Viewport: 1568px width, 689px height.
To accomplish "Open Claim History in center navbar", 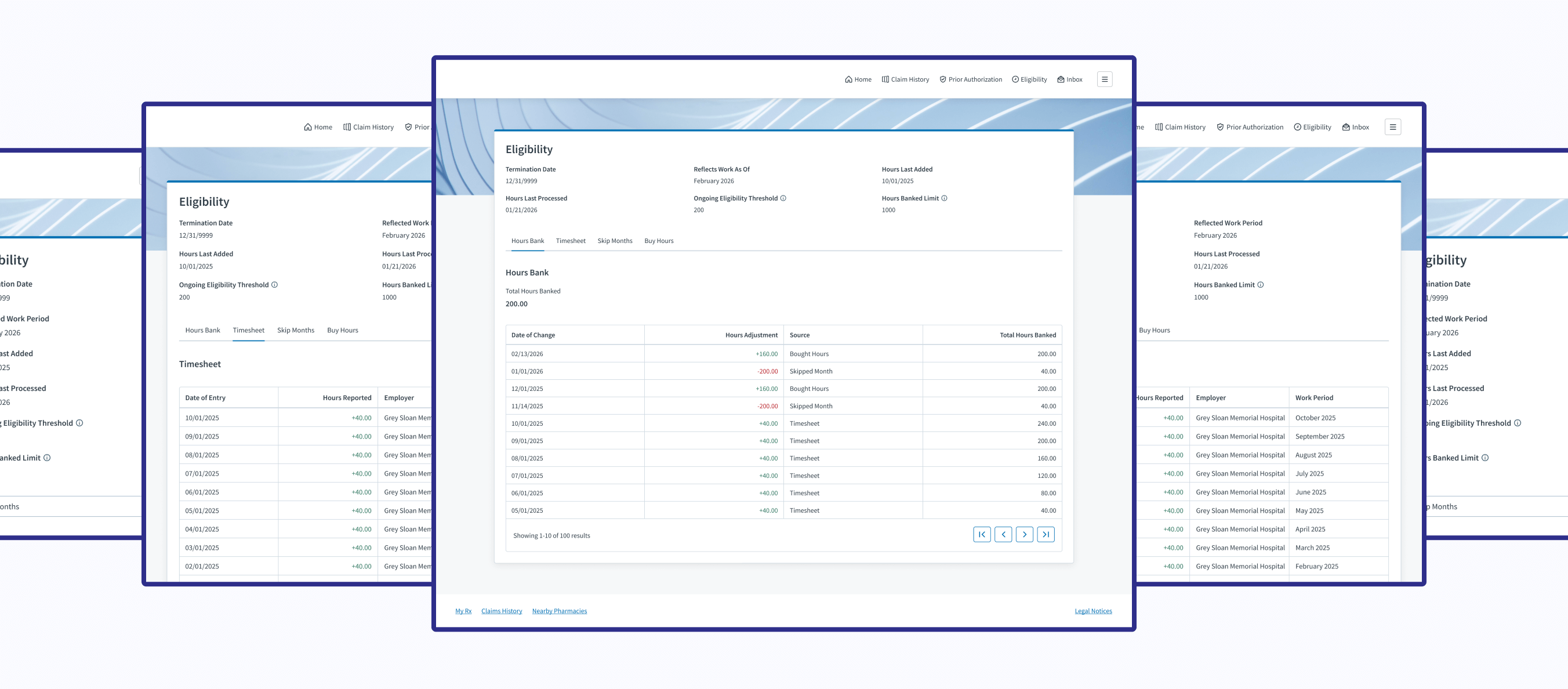I will coord(905,79).
